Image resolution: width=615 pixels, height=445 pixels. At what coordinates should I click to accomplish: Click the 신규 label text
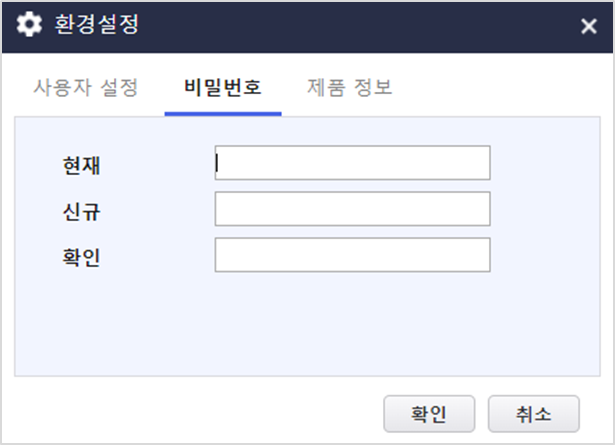tap(82, 212)
